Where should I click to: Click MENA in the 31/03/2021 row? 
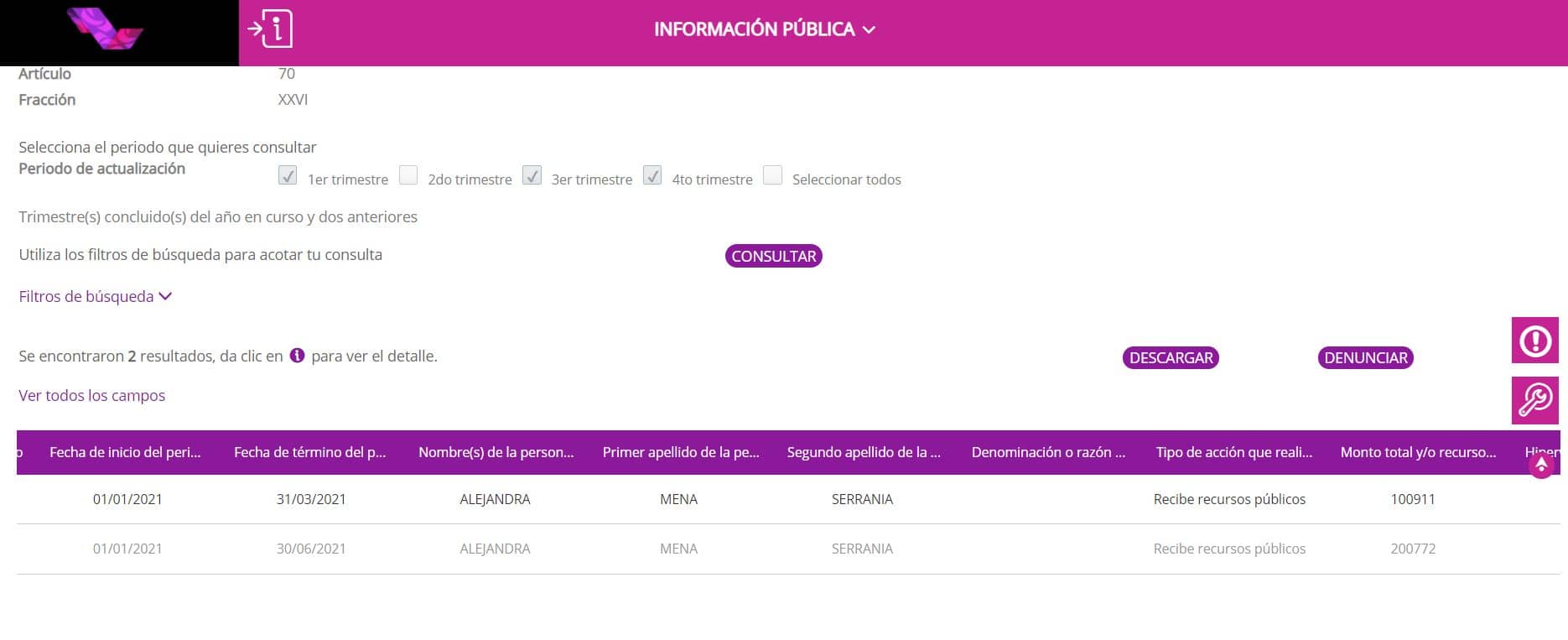(x=678, y=499)
